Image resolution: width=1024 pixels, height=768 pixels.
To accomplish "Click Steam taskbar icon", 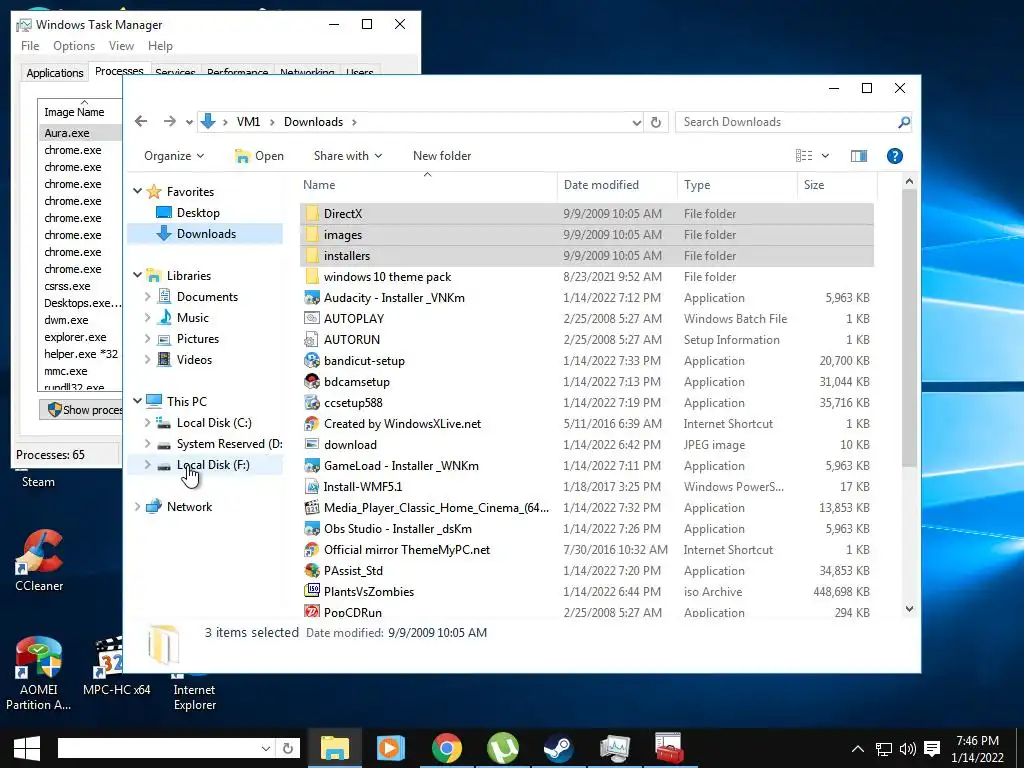I will [x=558, y=748].
